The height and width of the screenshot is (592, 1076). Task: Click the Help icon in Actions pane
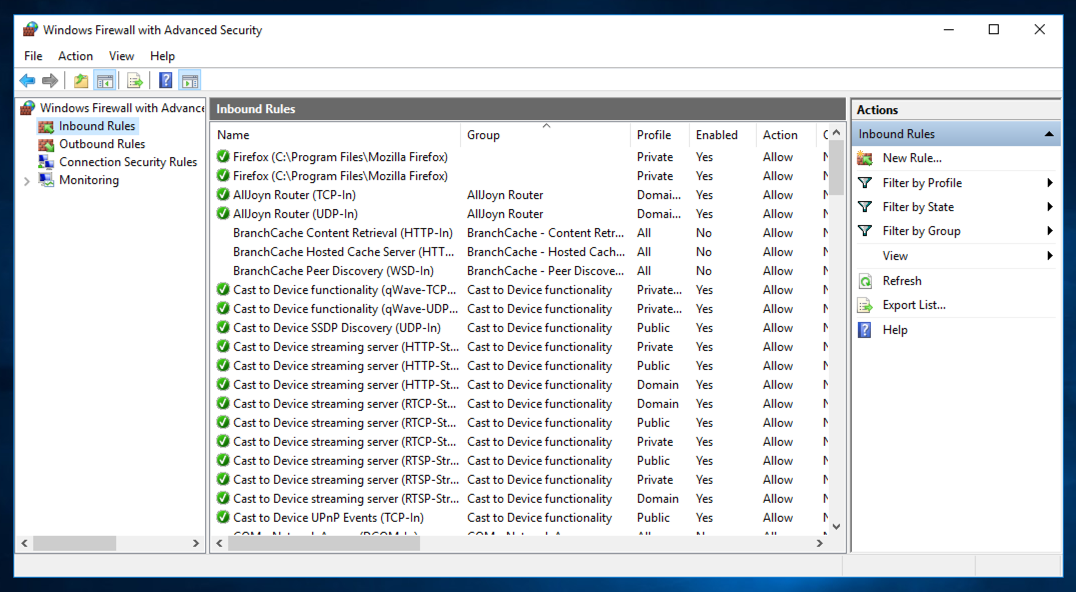(x=865, y=330)
